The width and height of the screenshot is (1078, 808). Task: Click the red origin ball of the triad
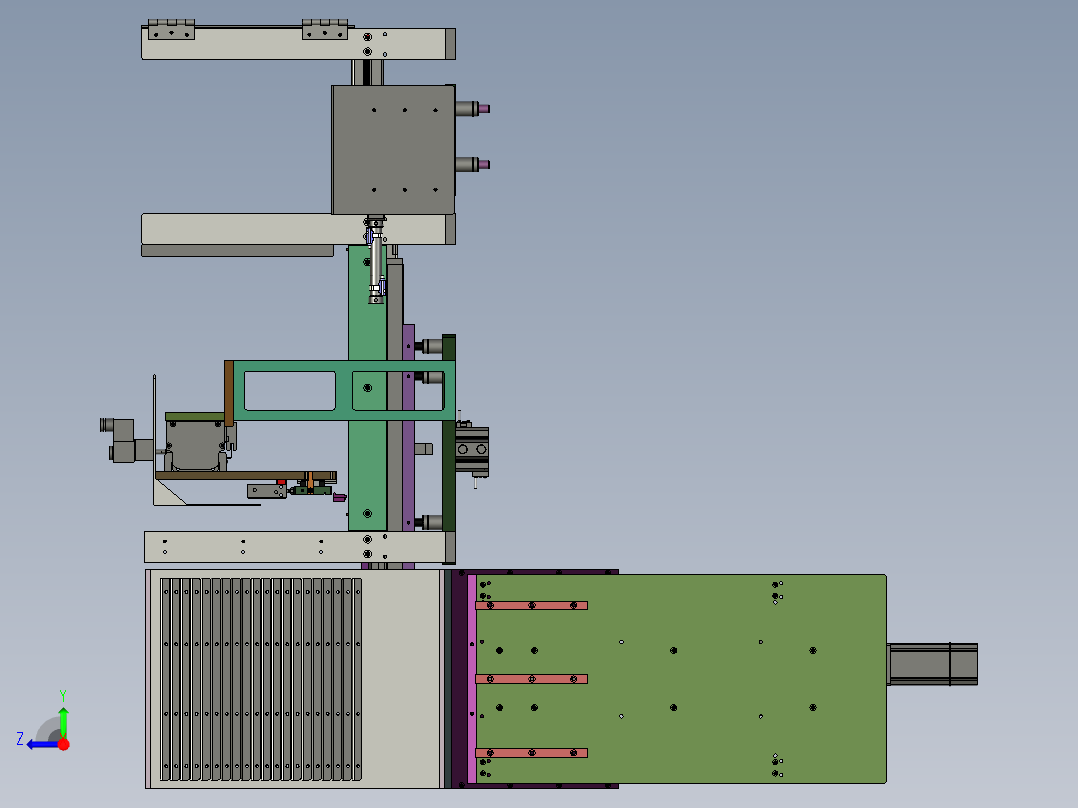pos(64,744)
